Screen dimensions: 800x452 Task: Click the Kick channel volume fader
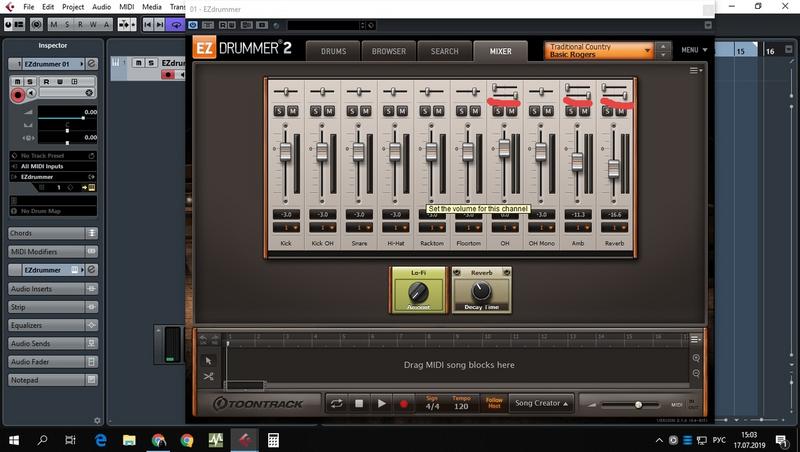click(286, 152)
